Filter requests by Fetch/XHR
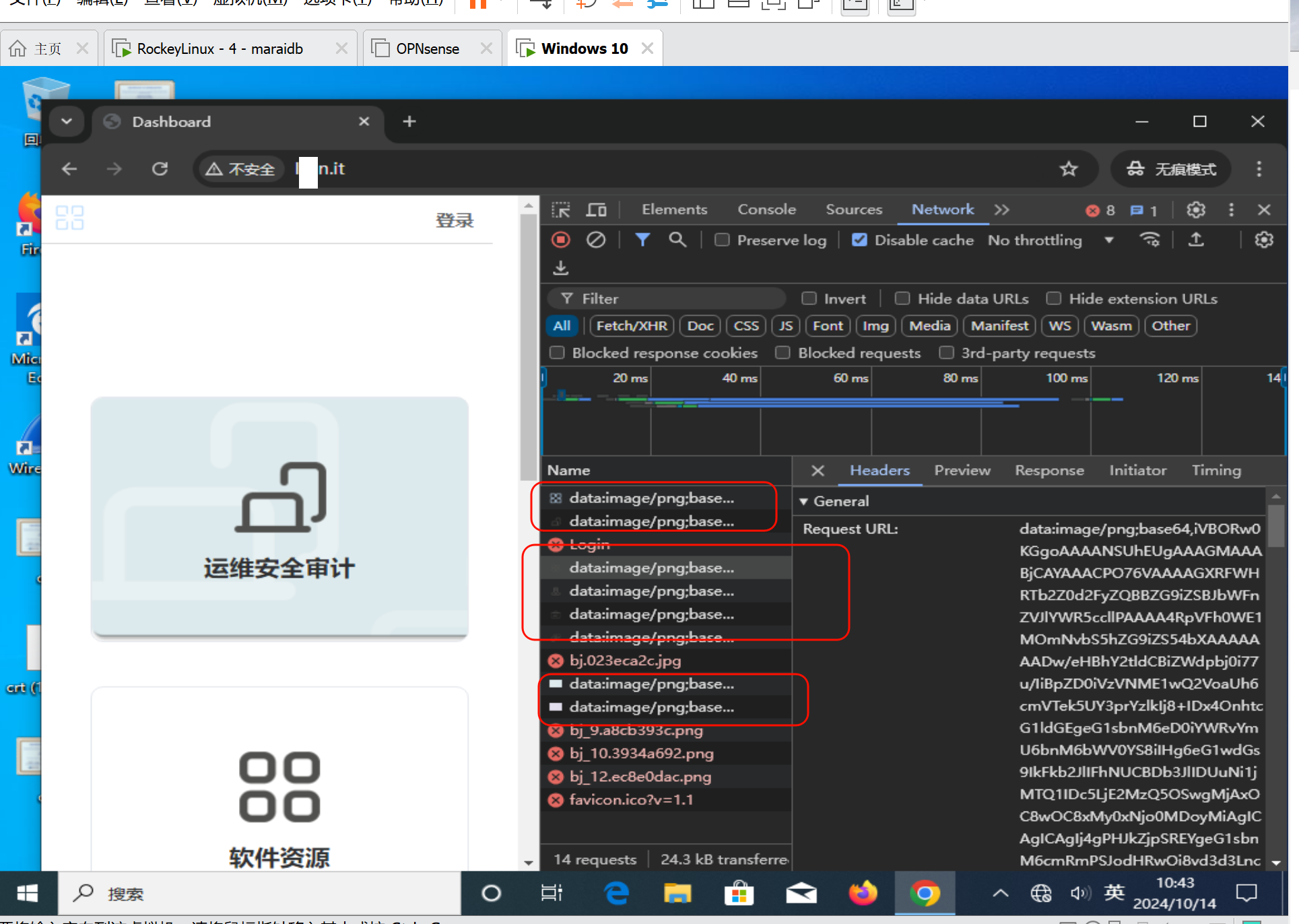This screenshot has width=1299, height=924. (631, 326)
